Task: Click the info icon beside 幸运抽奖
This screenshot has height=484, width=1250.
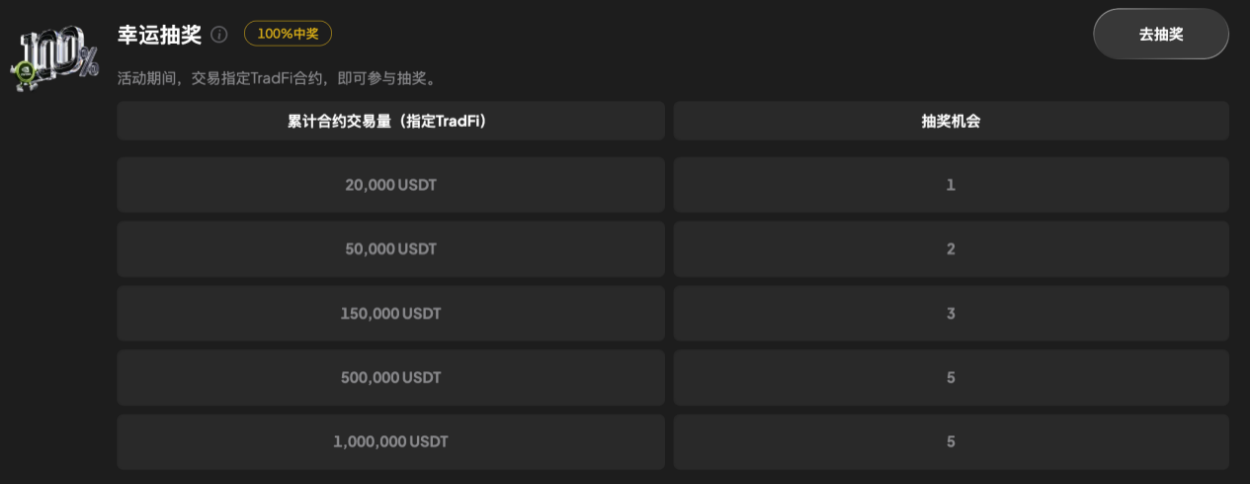Action: click(x=220, y=34)
